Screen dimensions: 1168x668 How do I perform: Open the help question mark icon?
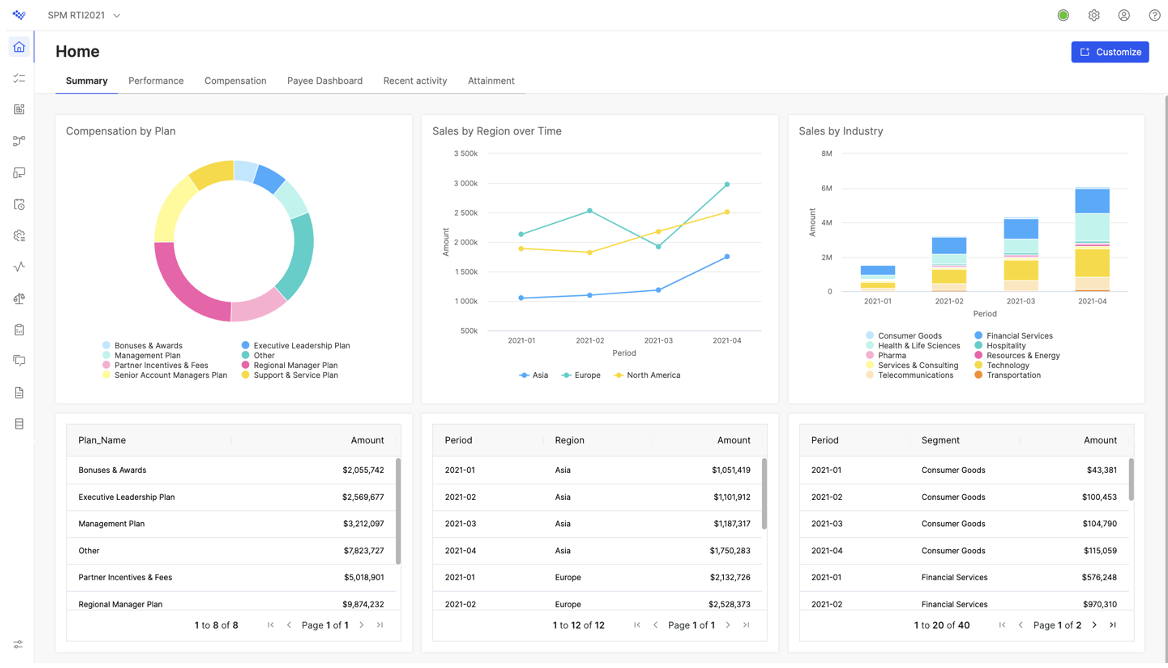coord(1154,15)
